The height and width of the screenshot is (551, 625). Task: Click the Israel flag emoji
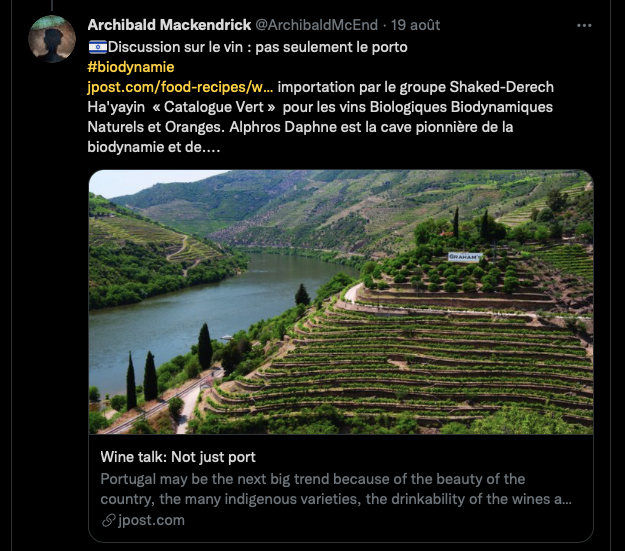[x=97, y=47]
